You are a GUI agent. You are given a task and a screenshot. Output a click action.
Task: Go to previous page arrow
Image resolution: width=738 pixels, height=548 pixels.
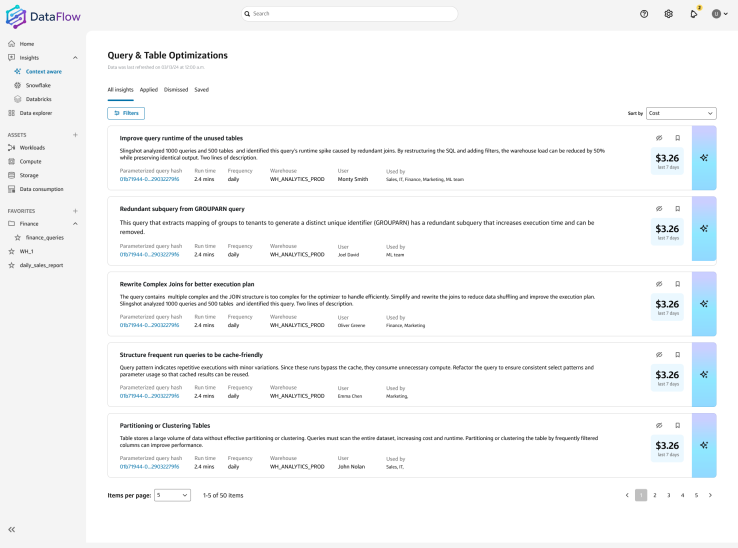pos(627,495)
